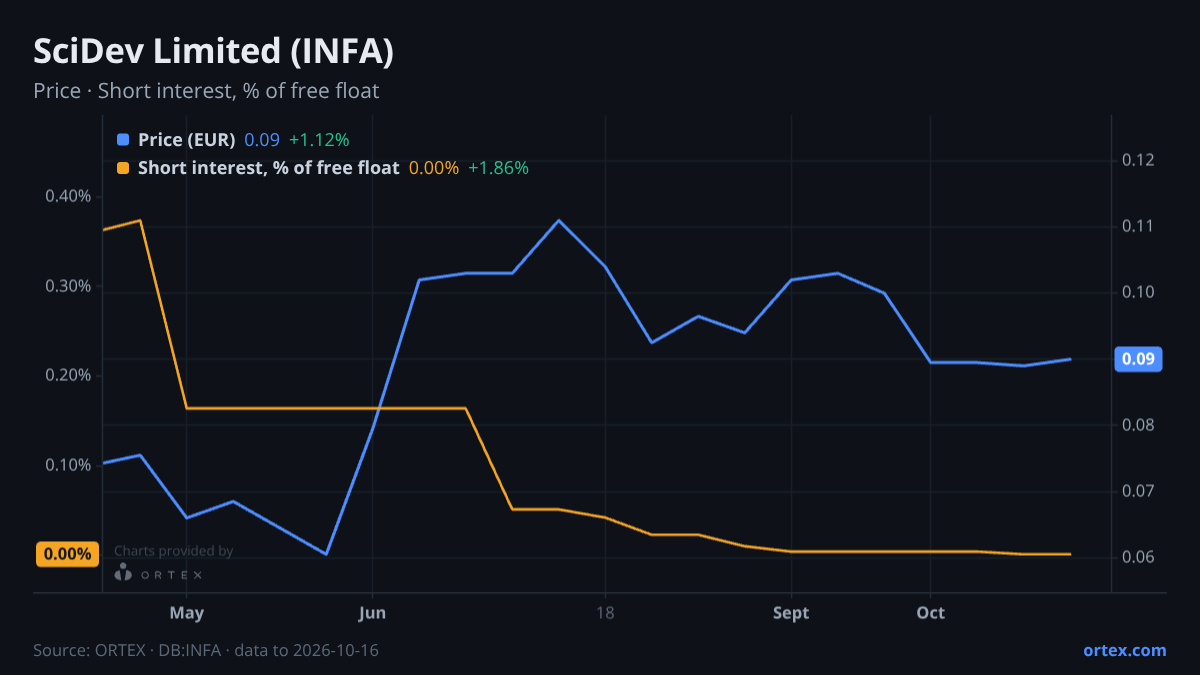Click the 0.07 right axis price label

1139,491
